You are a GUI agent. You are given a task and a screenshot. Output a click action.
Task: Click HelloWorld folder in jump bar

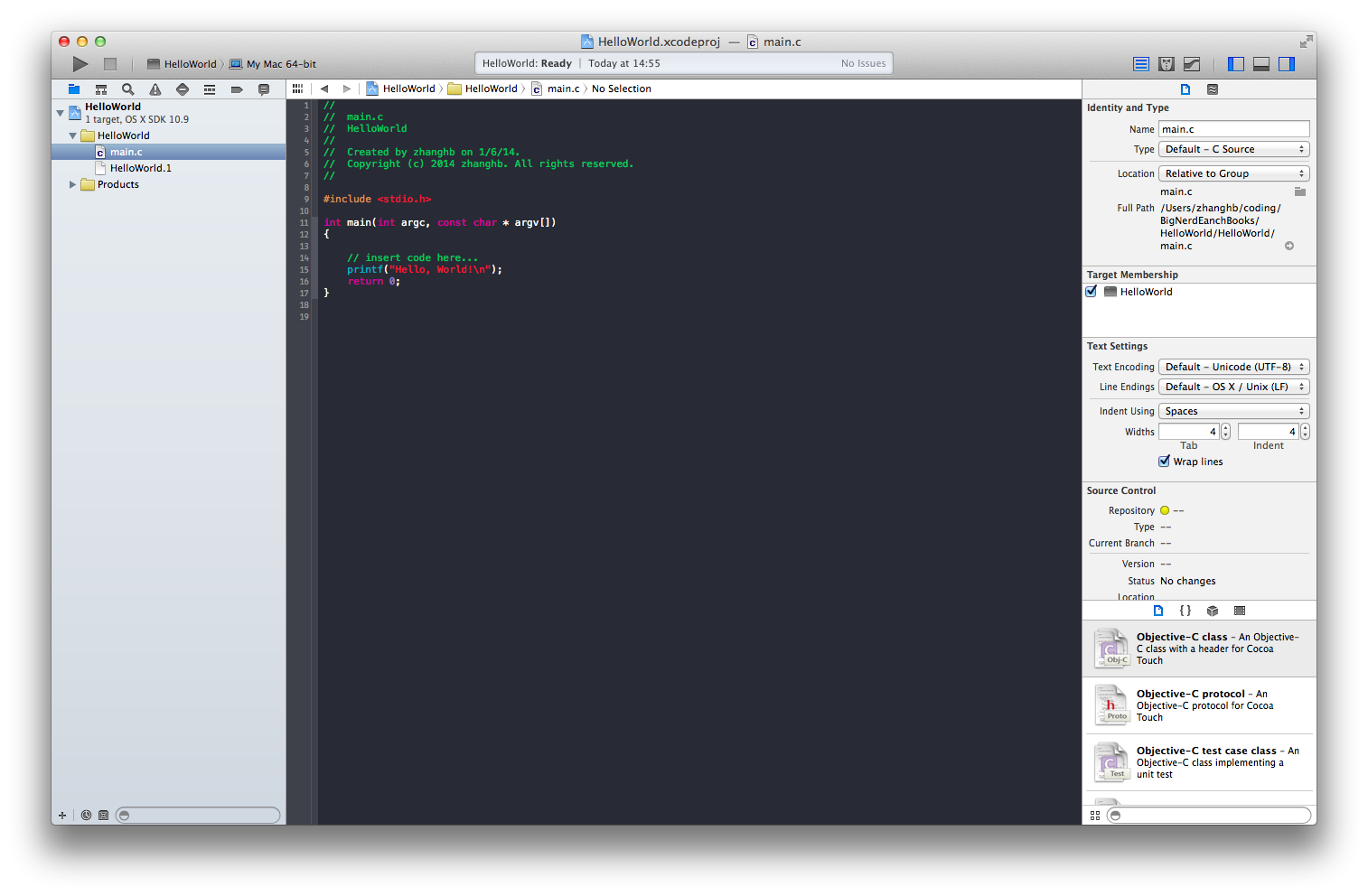pos(483,89)
